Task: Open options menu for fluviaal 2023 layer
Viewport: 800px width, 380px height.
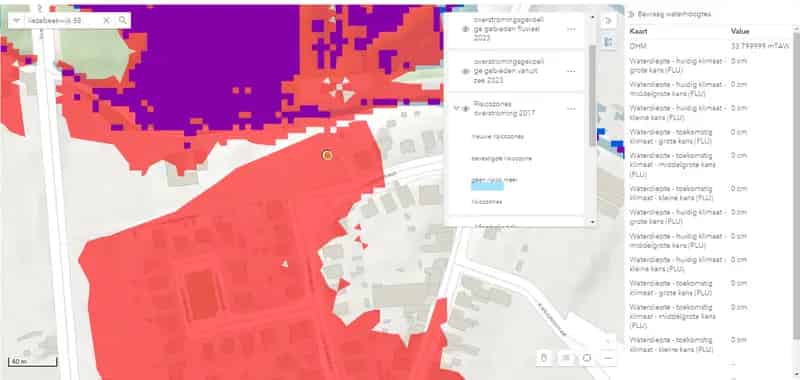Action: tap(571, 29)
